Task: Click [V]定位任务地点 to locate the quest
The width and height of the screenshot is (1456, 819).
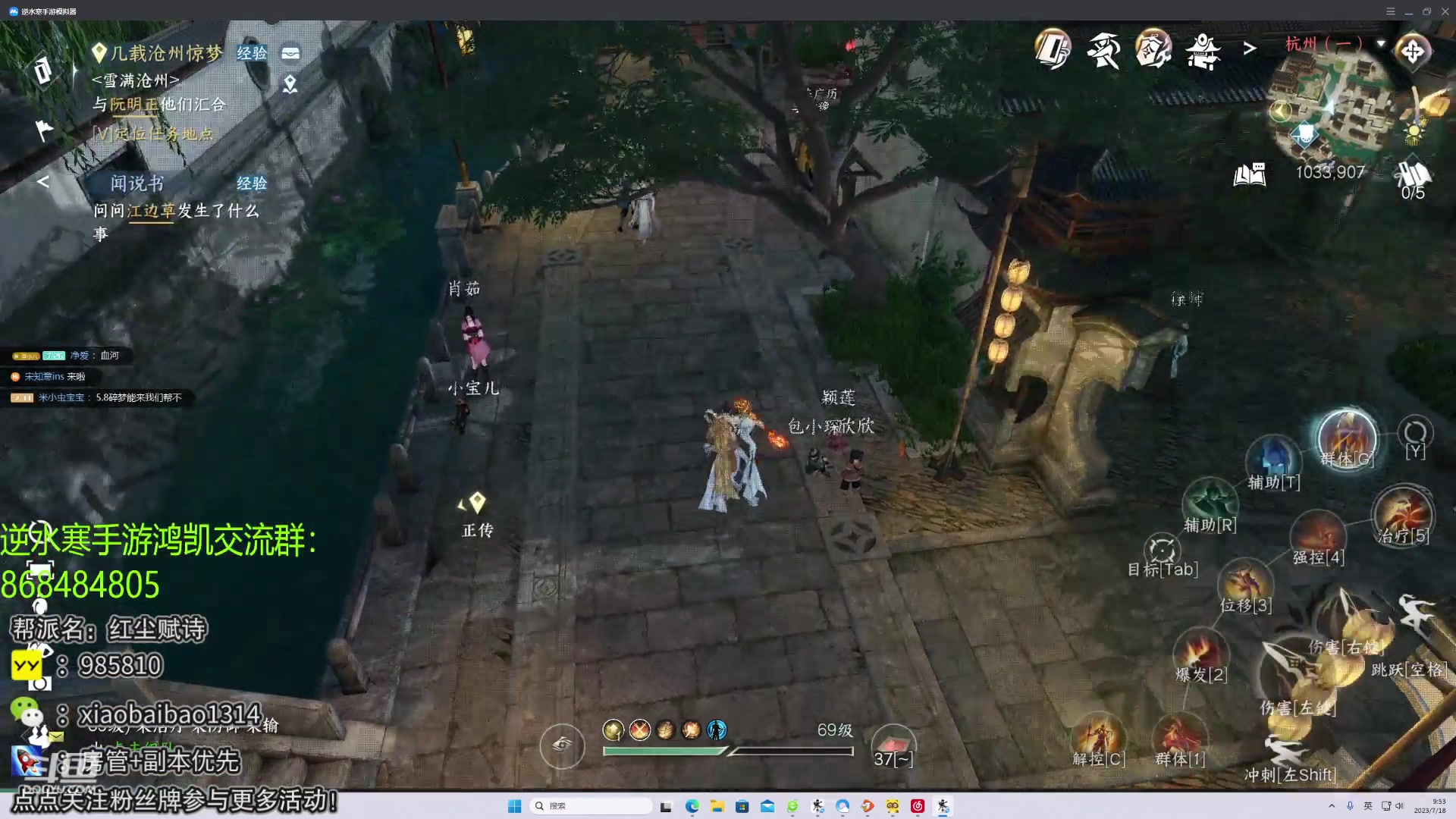Action: 153,134
